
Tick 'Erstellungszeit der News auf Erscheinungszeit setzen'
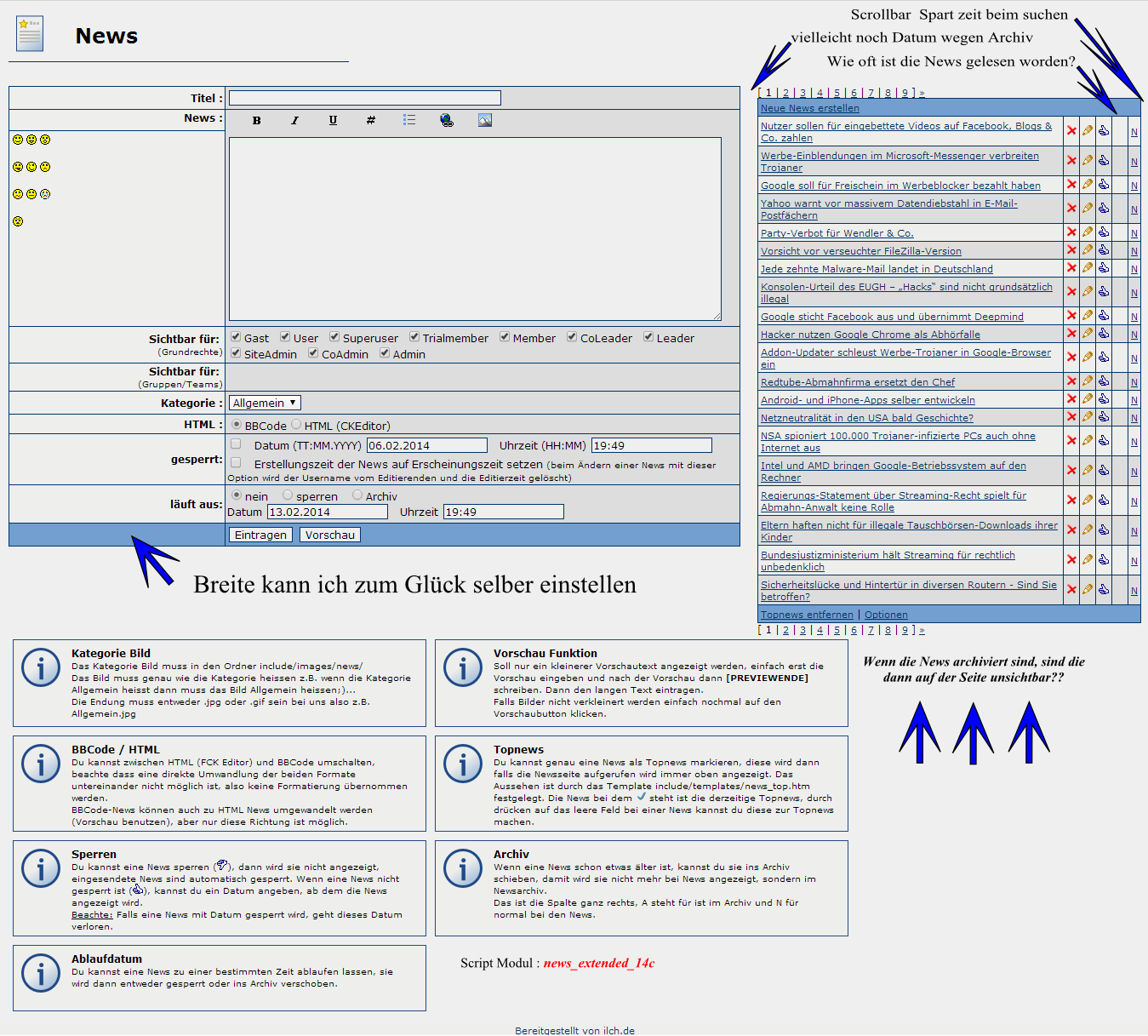(x=236, y=464)
